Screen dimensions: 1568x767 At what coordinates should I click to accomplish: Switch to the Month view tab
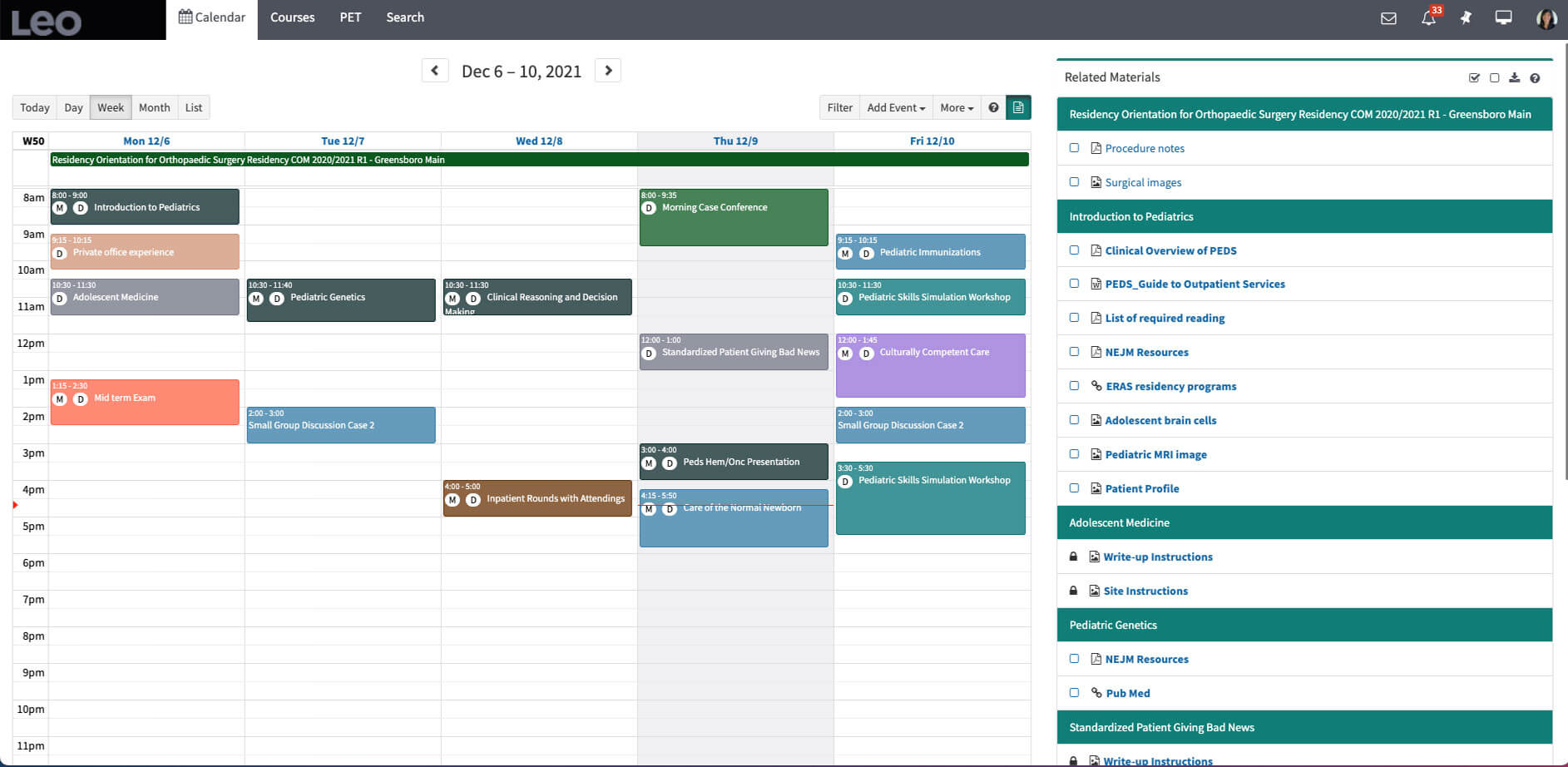(154, 107)
